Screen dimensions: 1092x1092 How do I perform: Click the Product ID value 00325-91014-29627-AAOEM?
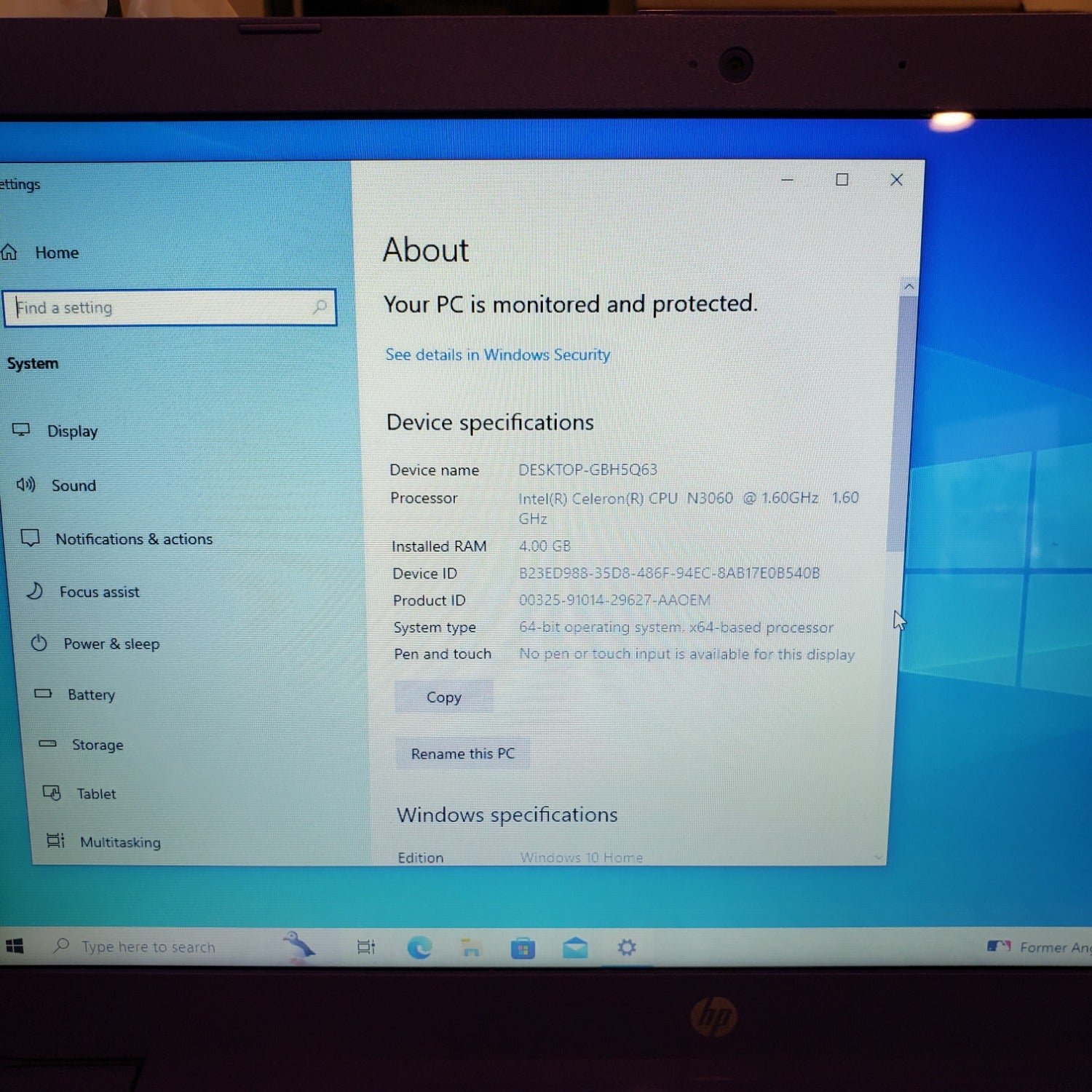tap(614, 600)
